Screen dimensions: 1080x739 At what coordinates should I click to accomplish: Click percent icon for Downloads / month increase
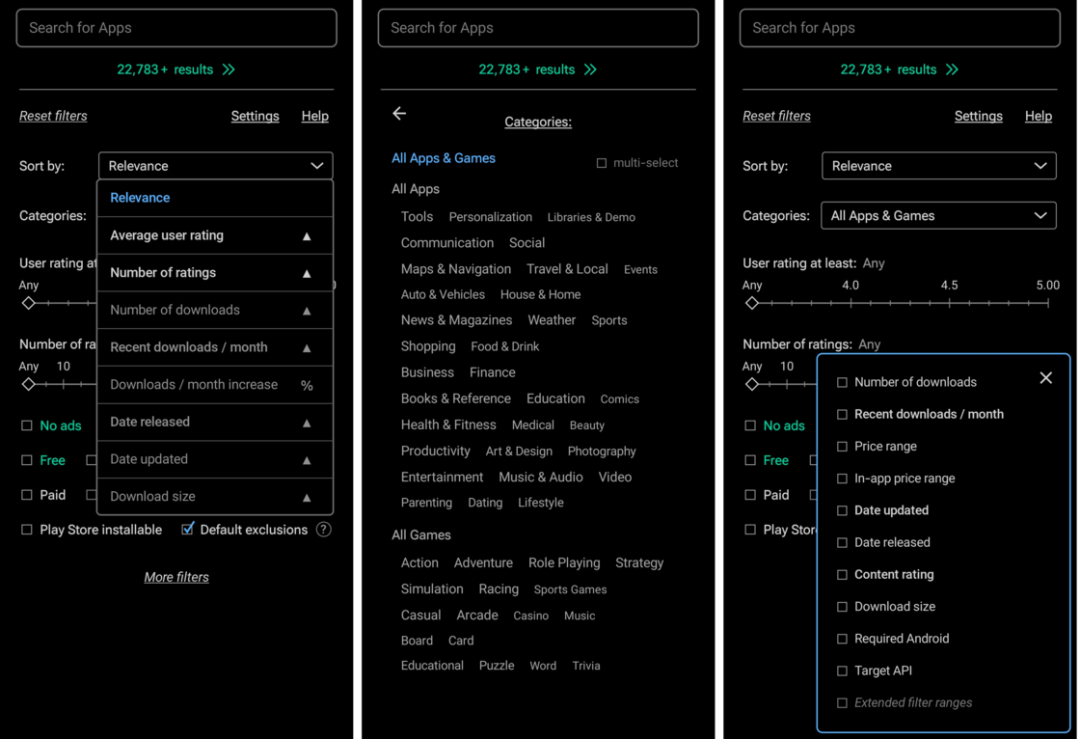click(x=307, y=385)
